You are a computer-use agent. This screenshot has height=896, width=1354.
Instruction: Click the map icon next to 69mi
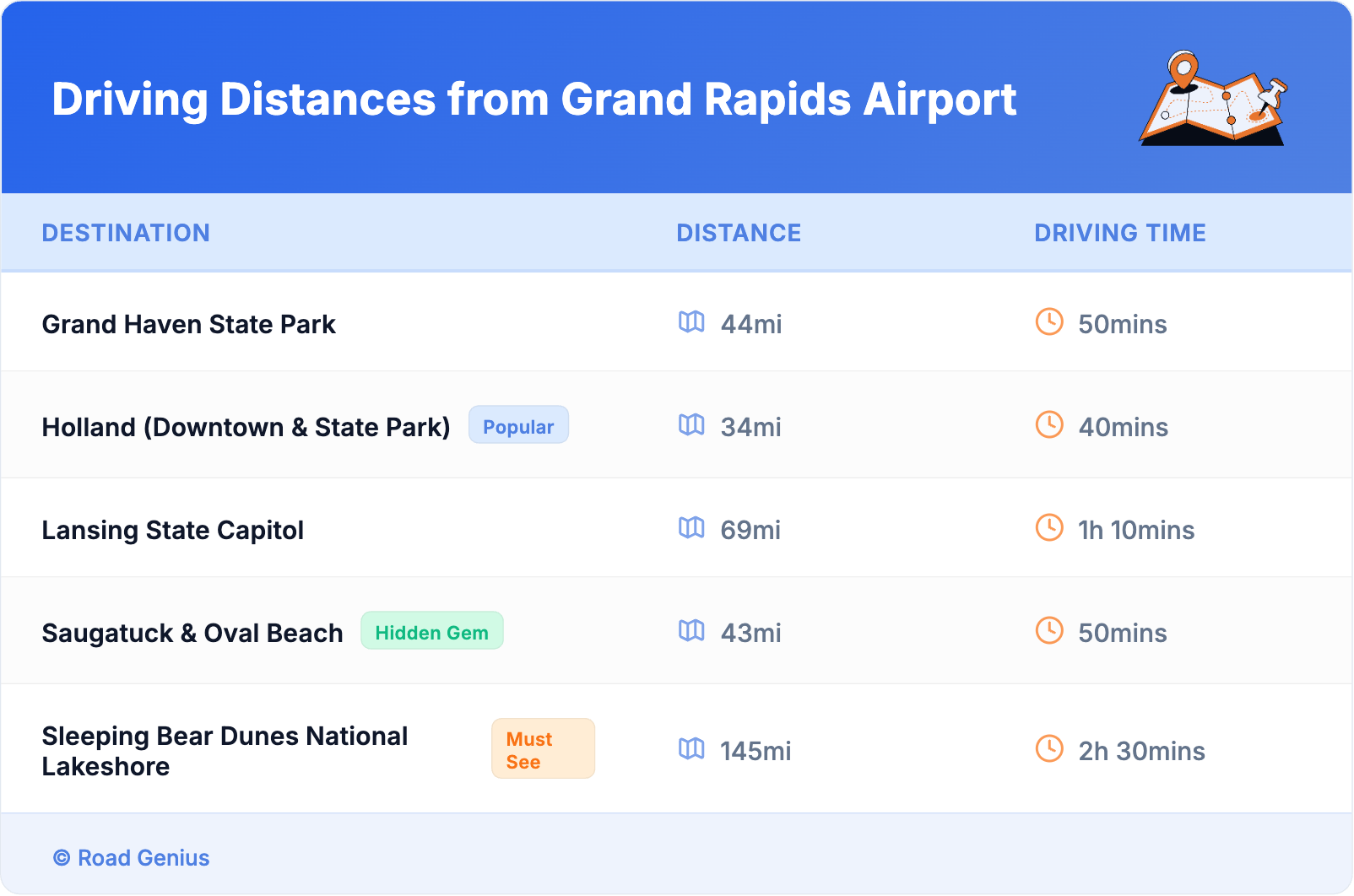(x=691, y=528)
